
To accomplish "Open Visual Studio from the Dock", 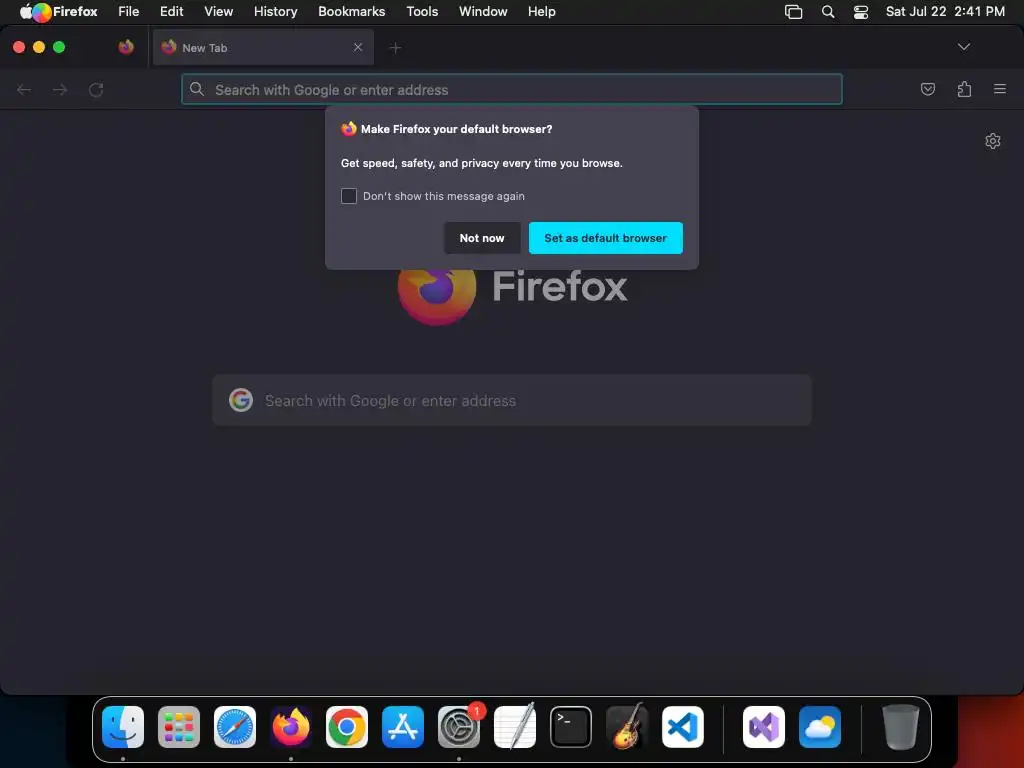I will 763,727.
